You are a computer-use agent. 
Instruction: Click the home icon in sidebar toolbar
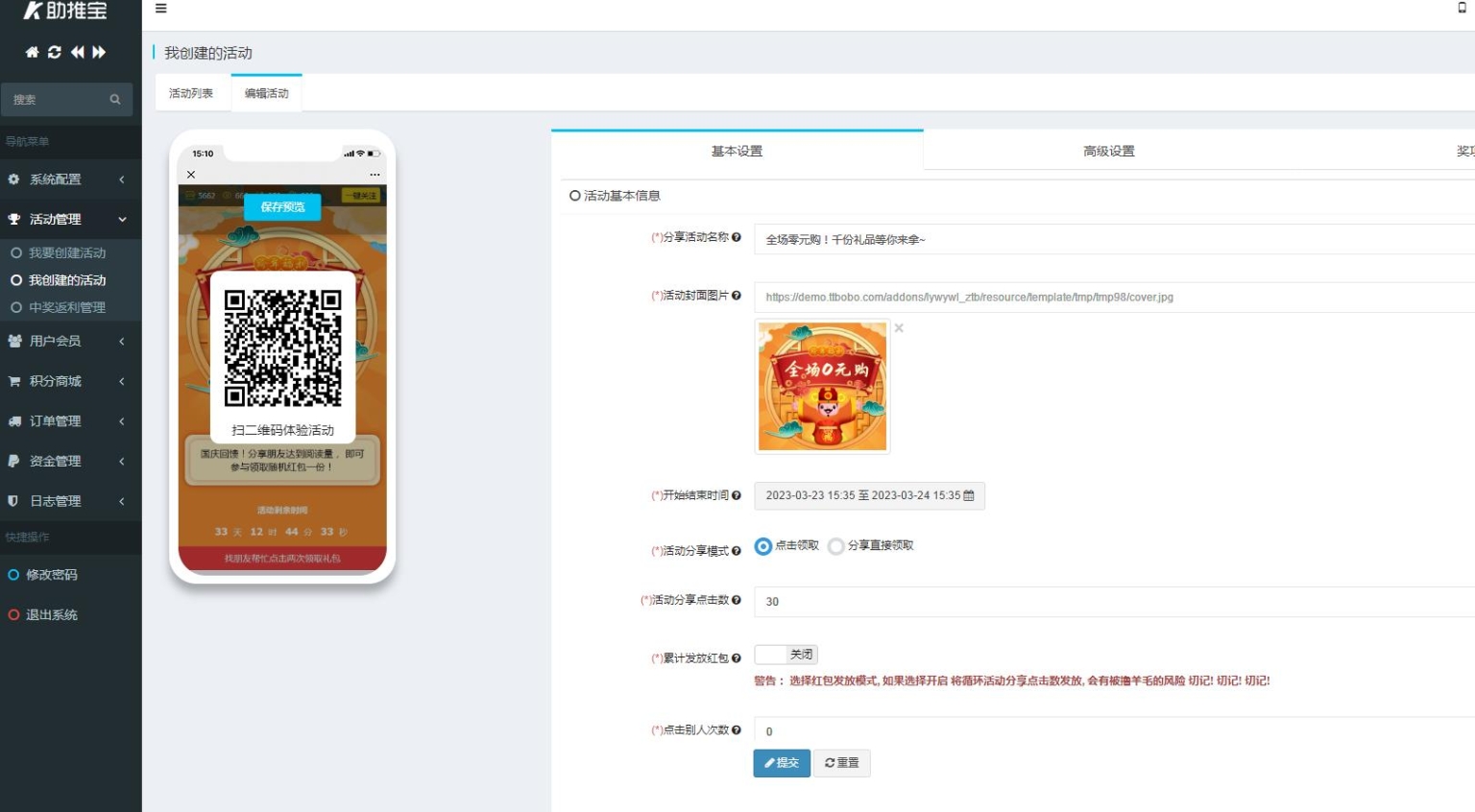[x=31, y=53]
